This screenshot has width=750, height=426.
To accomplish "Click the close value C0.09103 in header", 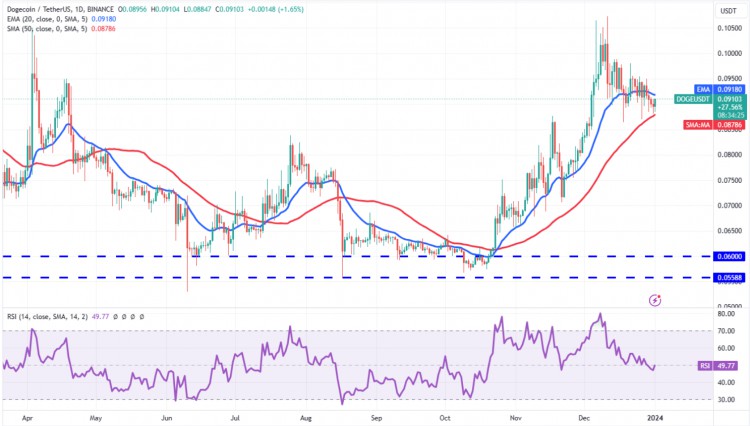I will coord(230,9).
